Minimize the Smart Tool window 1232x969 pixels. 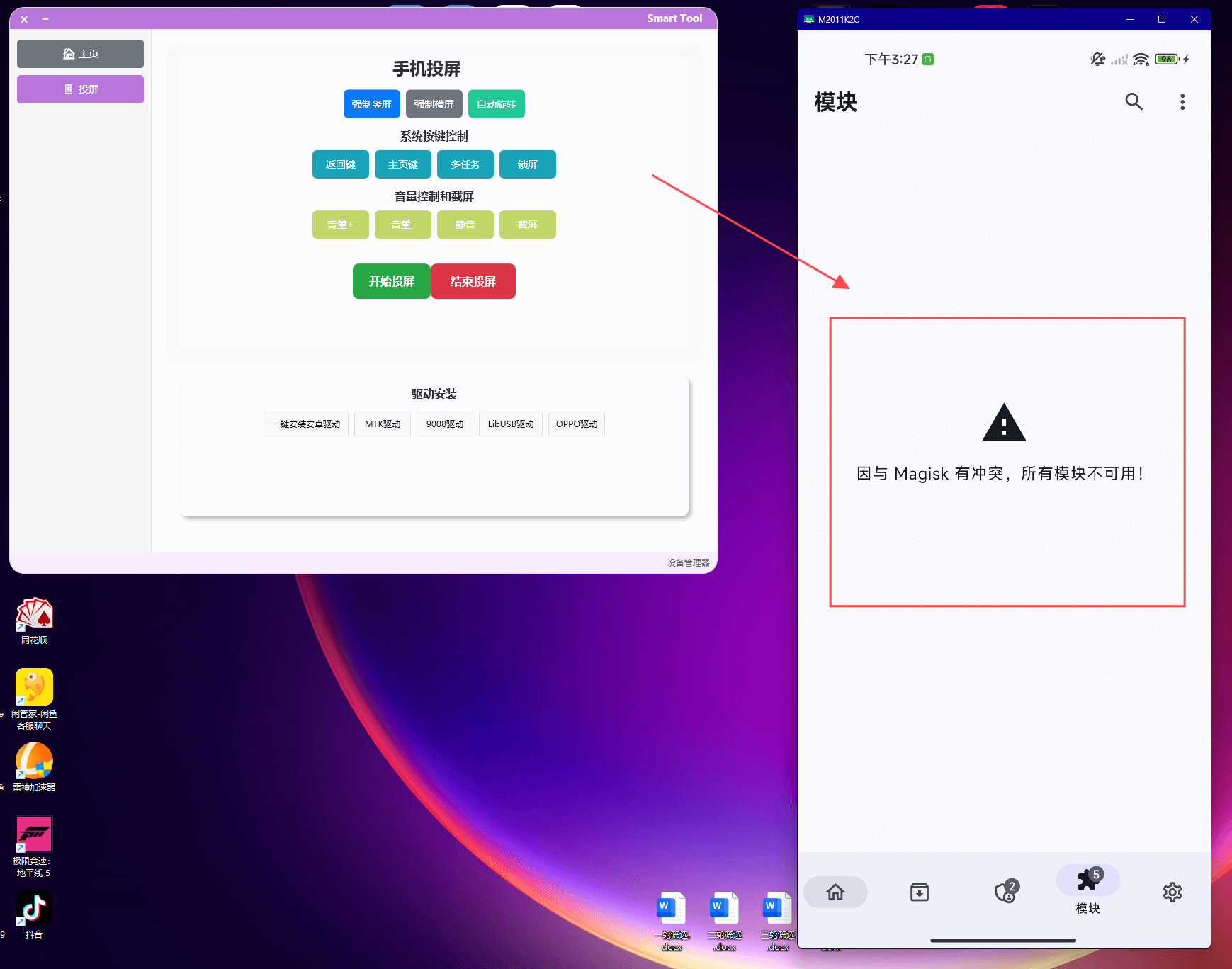pyautogui.click(x=45, y=19)
